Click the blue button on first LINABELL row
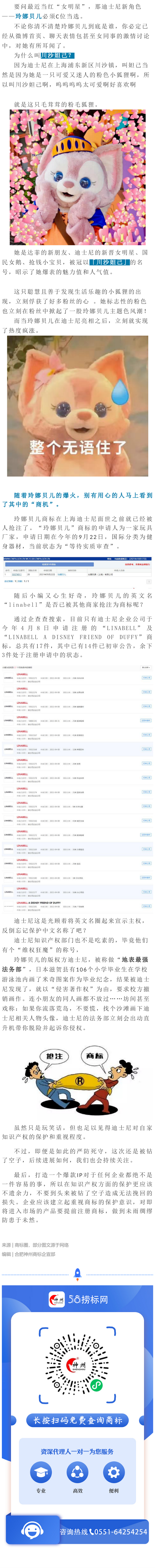This screenshot has width=155, height=1568. (146, 678)
